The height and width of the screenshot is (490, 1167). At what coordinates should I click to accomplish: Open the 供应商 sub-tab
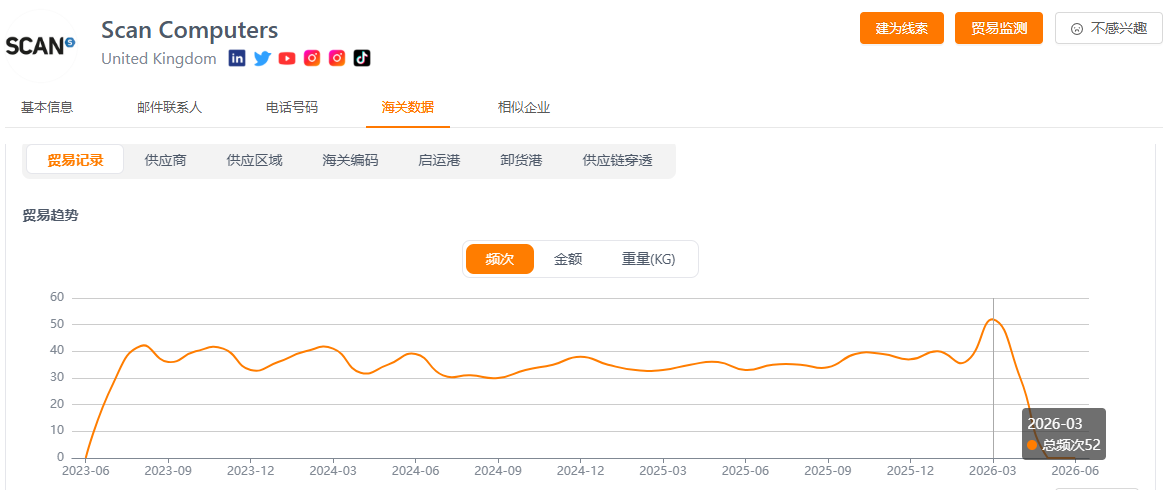tap(165, 160)
